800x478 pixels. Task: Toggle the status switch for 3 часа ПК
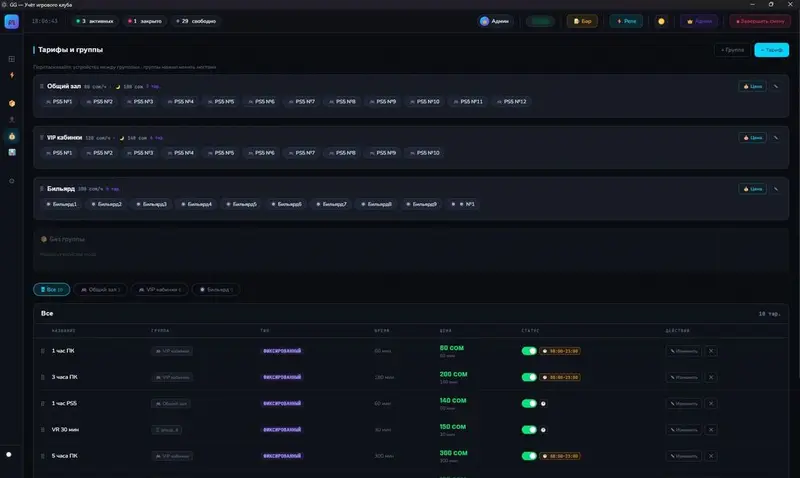pyautogui.click(x=529, y=377)
